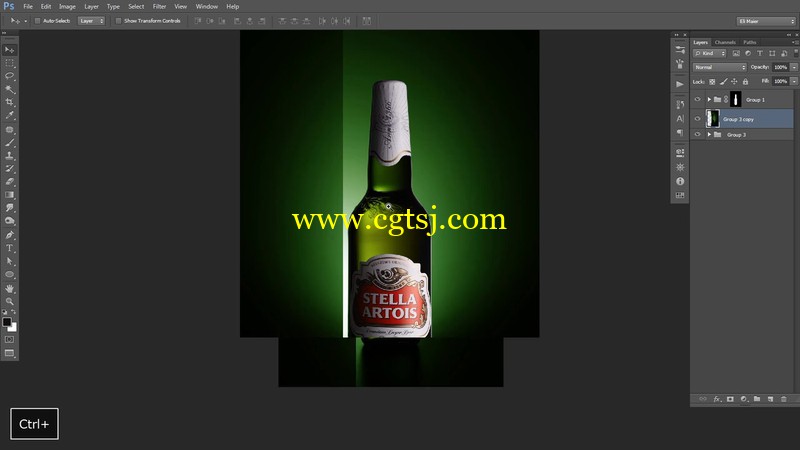
Task: Select the Move tool
Action: coord(9,50)
